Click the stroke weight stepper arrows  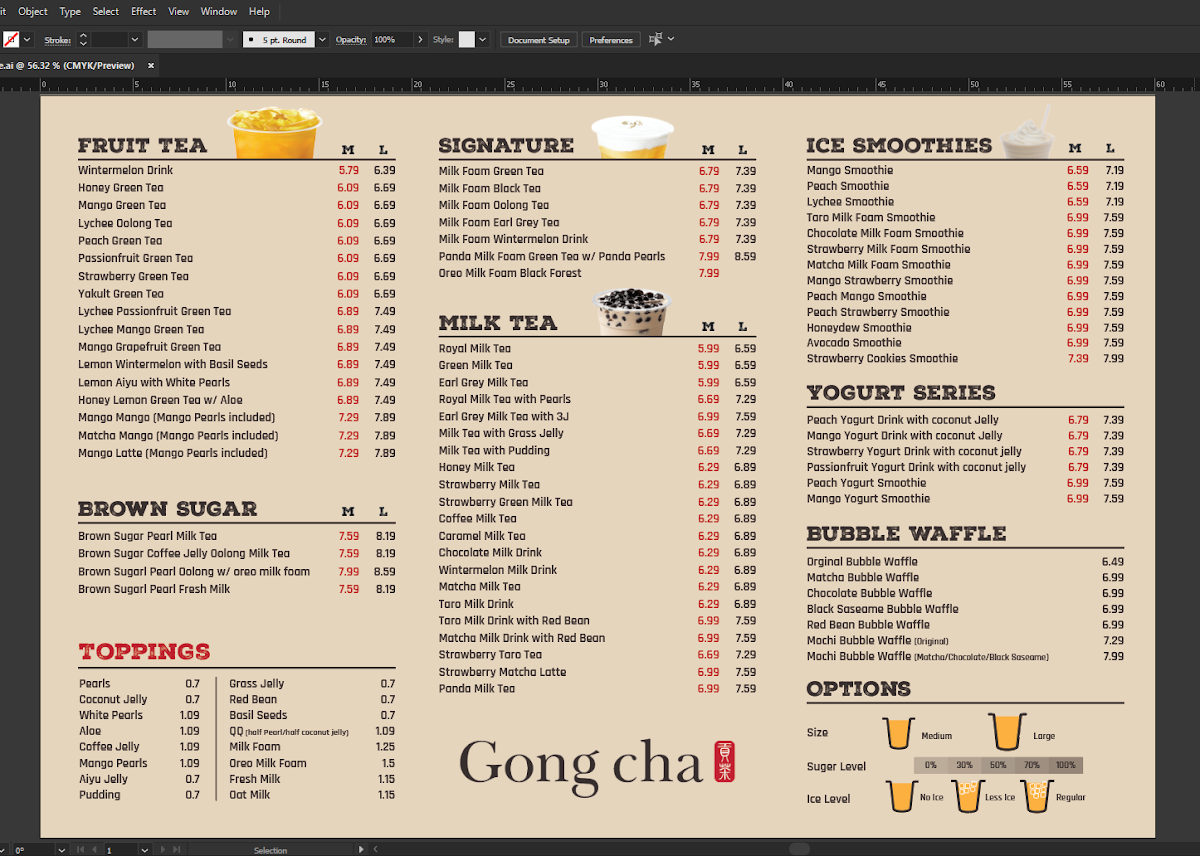[83, 40]
